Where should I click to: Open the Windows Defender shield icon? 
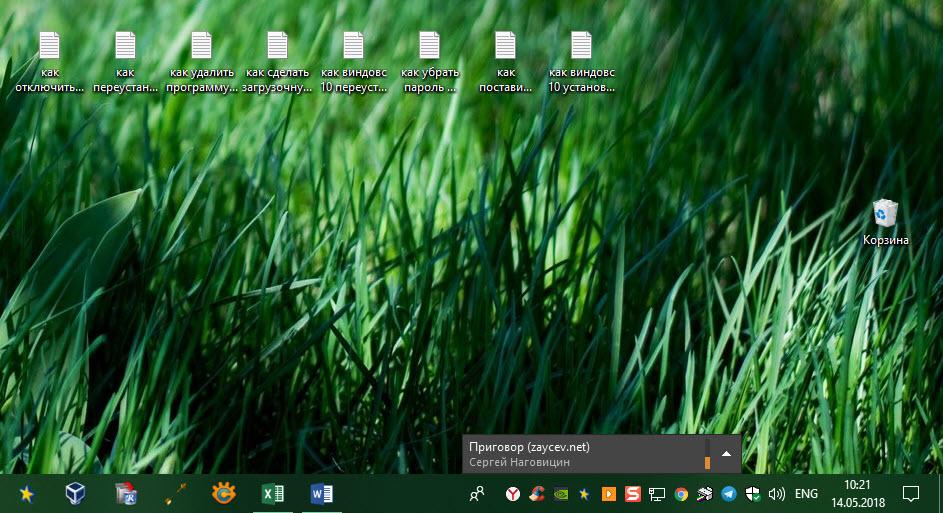[x=752, y=494]
